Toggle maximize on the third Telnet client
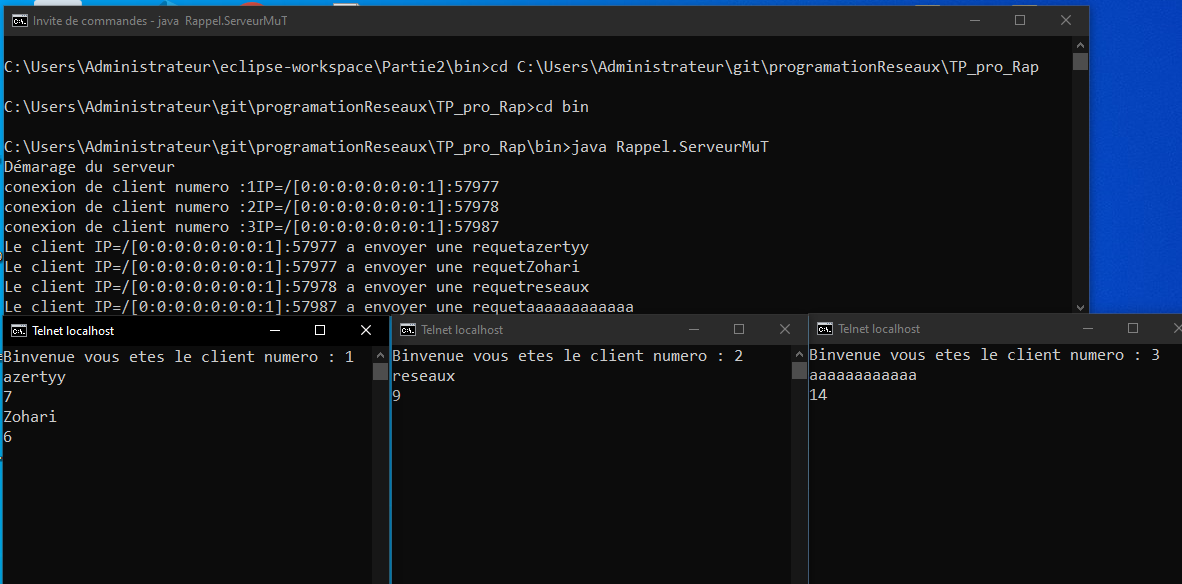This screenshot has width=1182, height=584. tap(1132, 328)
